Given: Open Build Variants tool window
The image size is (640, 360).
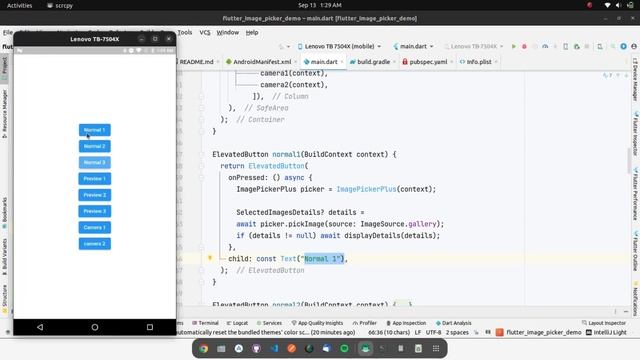Looking at the screenshot, I should (4, 257).
